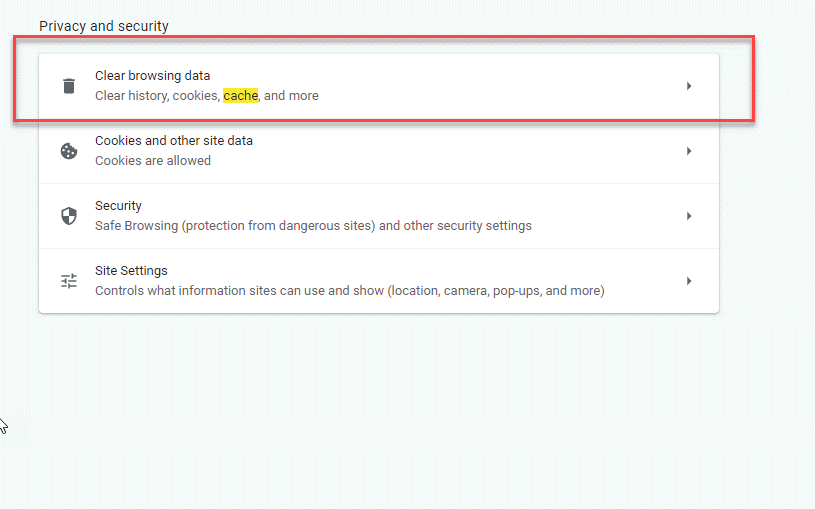
Task: Click the trash can icon
Action: (69, 86)
